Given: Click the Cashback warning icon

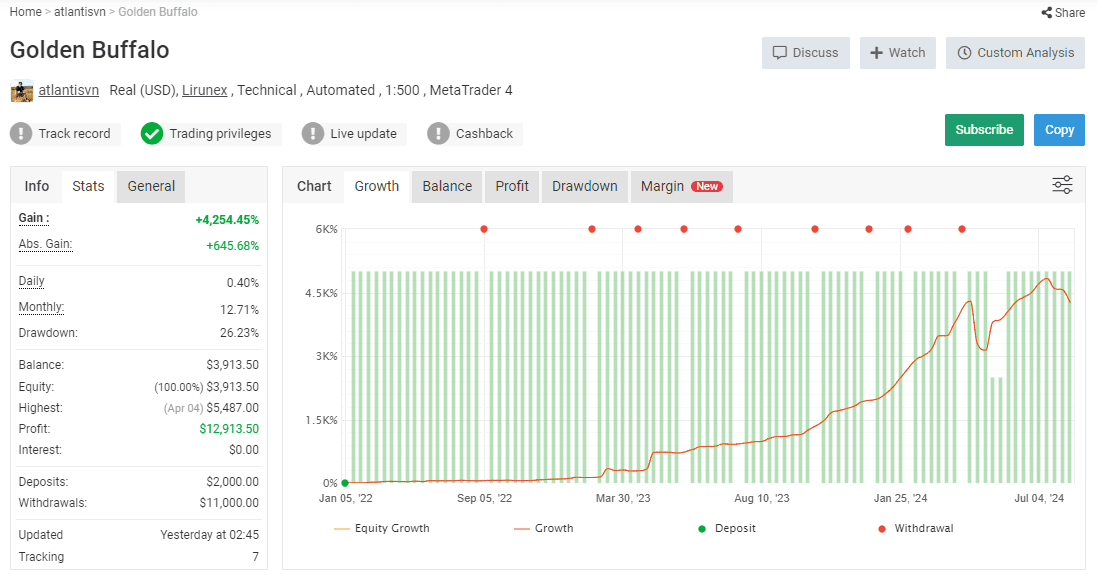Looking at the screenshot, I should [438, 133].
